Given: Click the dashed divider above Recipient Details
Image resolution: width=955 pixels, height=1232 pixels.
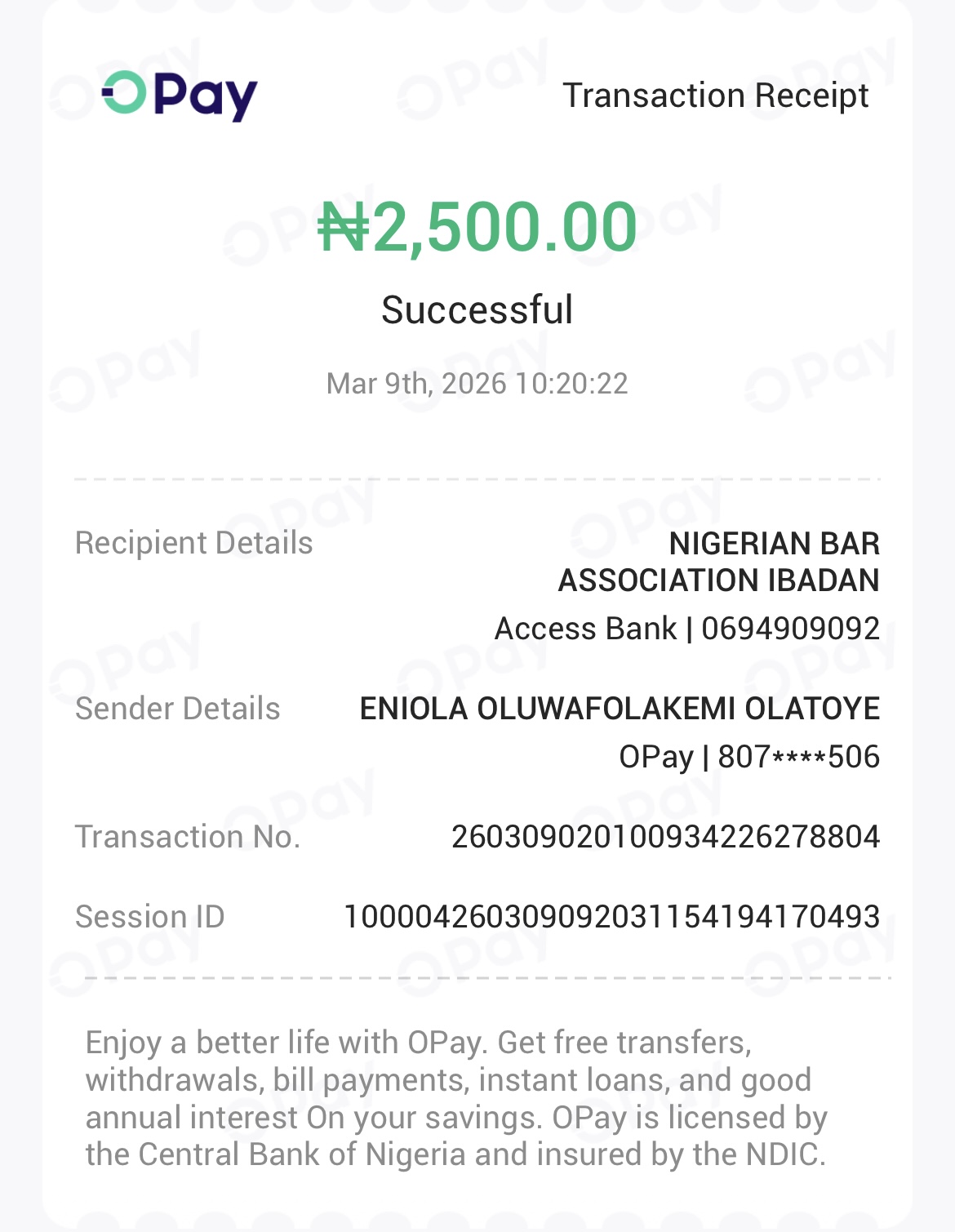Looking at the screenshot, I should (x=477, y=479).
